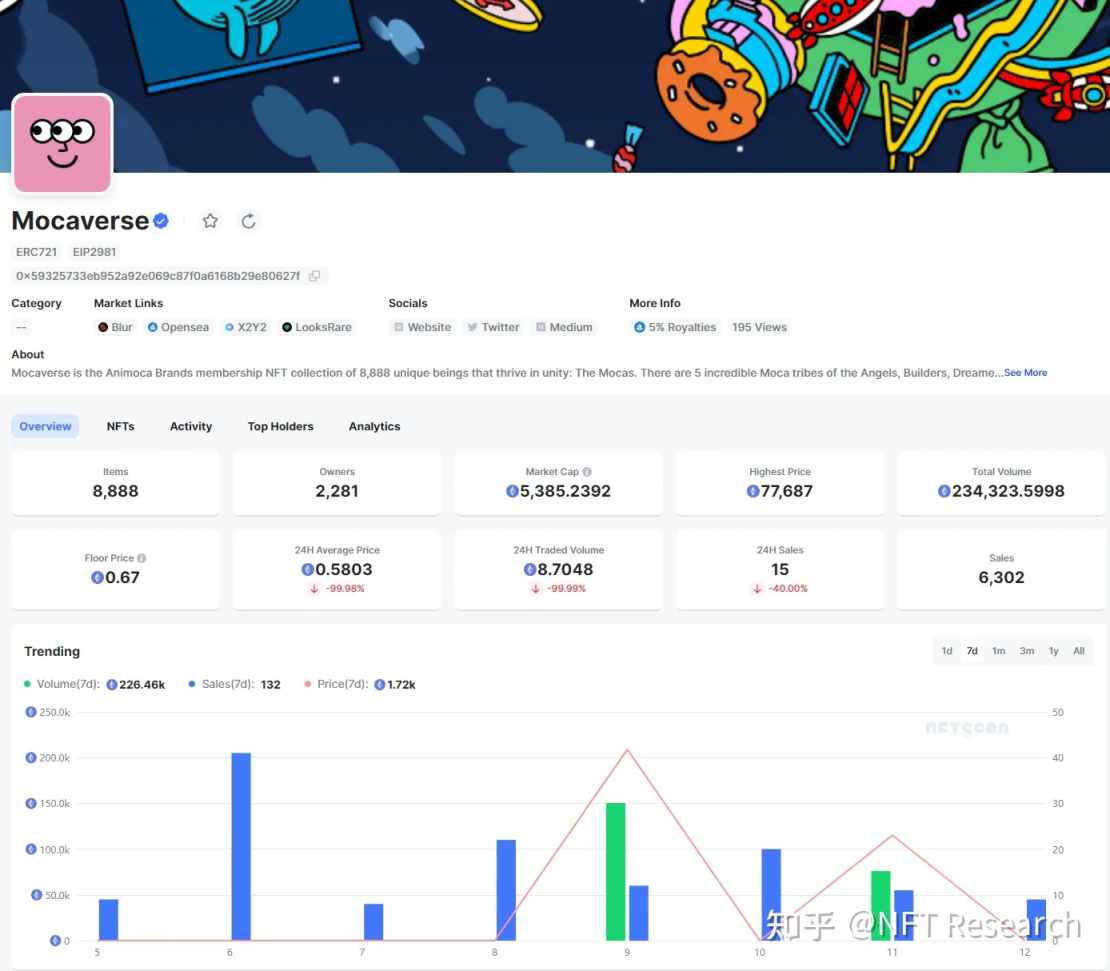1110x971 pixels.
Task: Click the 195 Views badge
Action: pyautogui.click(x=760, y=327)
